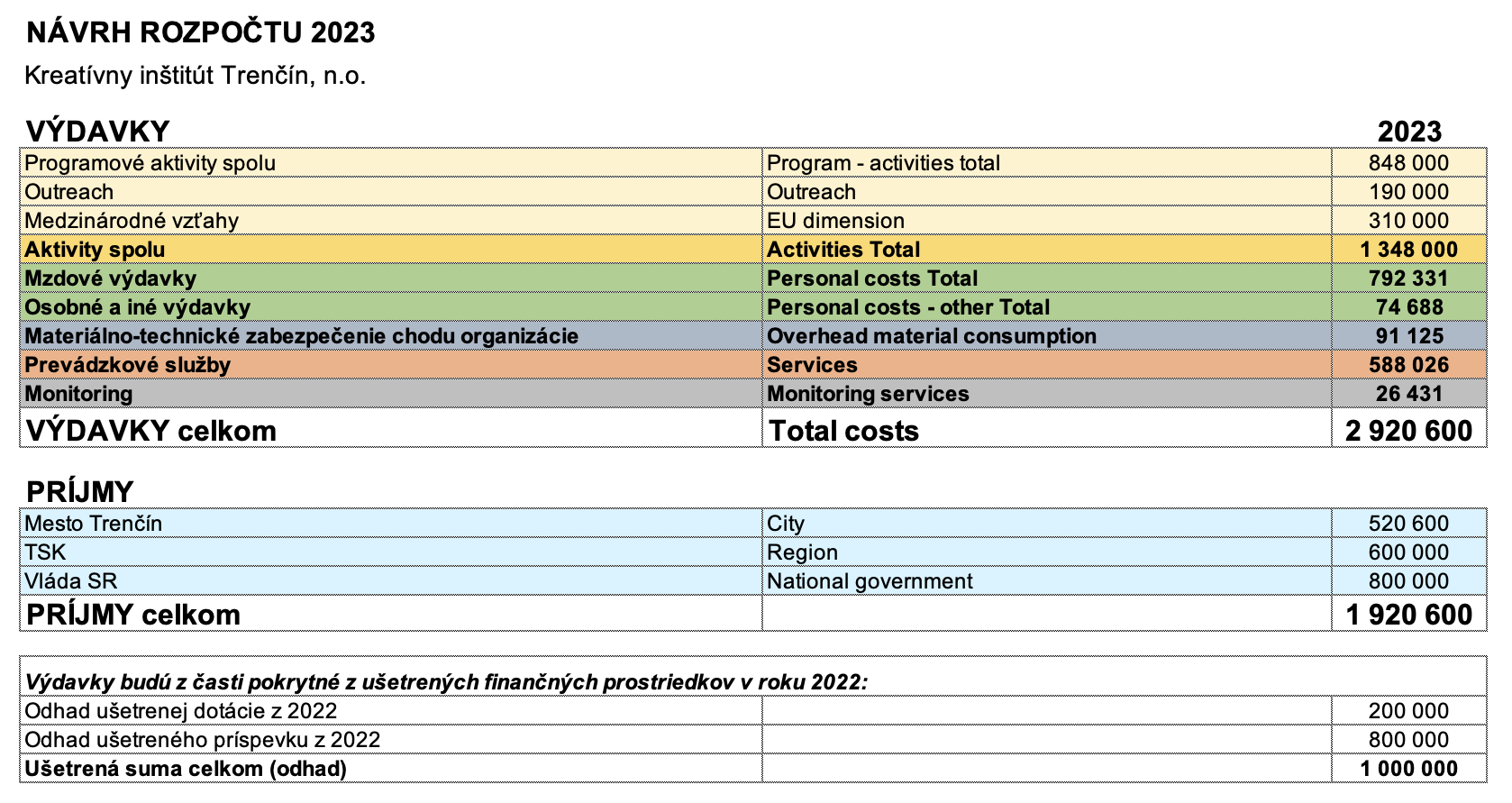Select the 'VÝDAVKY' section heading
1512x803 pixels.
[97, 132]
